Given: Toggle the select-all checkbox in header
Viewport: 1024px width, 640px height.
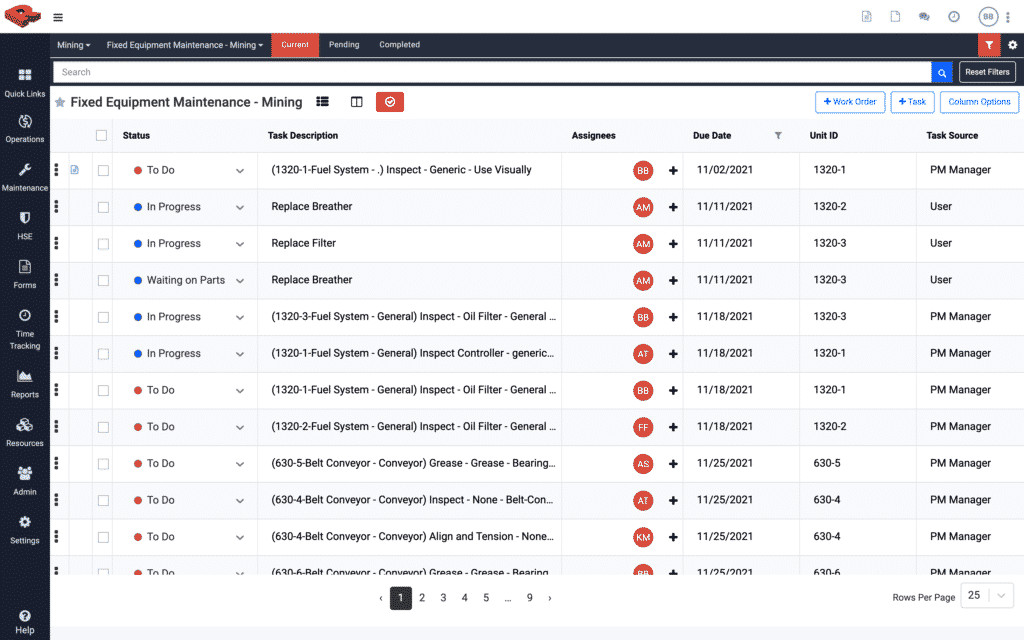Looking at the screenshot, I should [101, 135].
